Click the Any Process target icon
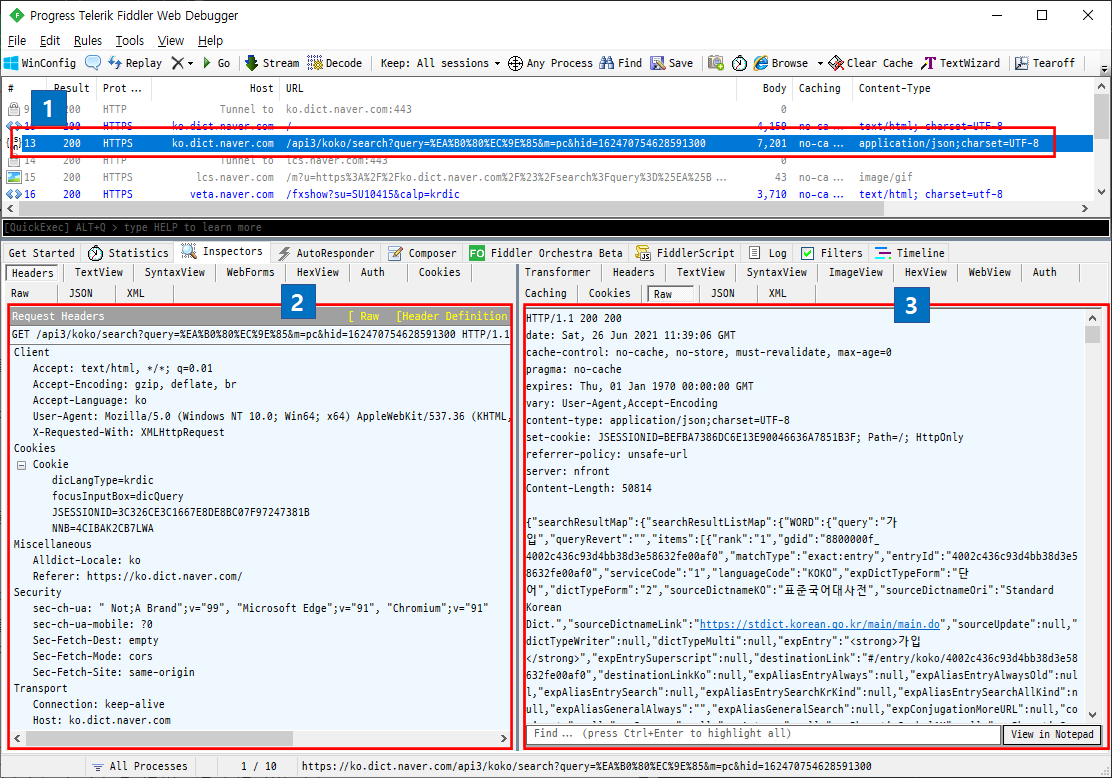 click(516, 63)
